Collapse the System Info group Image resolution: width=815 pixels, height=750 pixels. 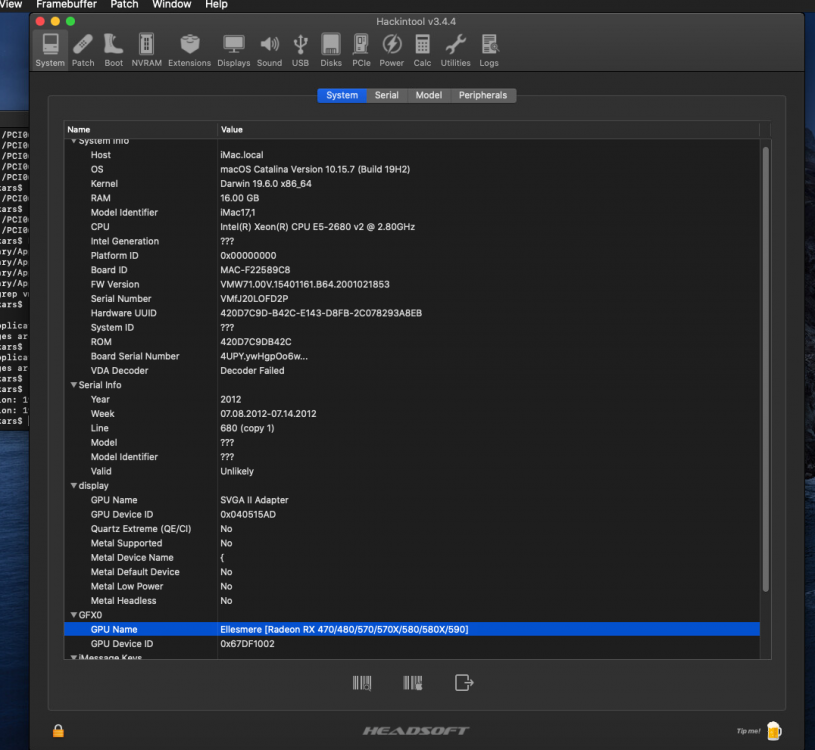[x=74, y=141]
